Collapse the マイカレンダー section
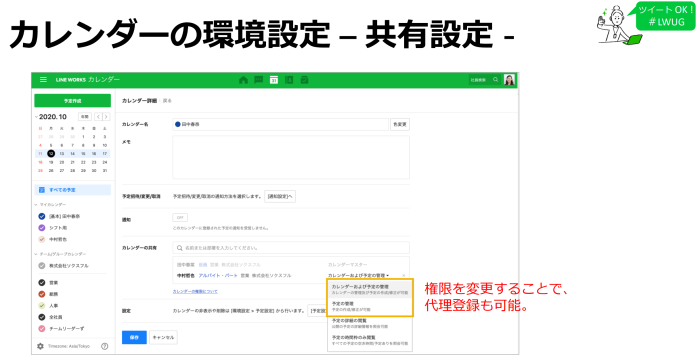Viewport: 700px width, 363px height. 36,204
